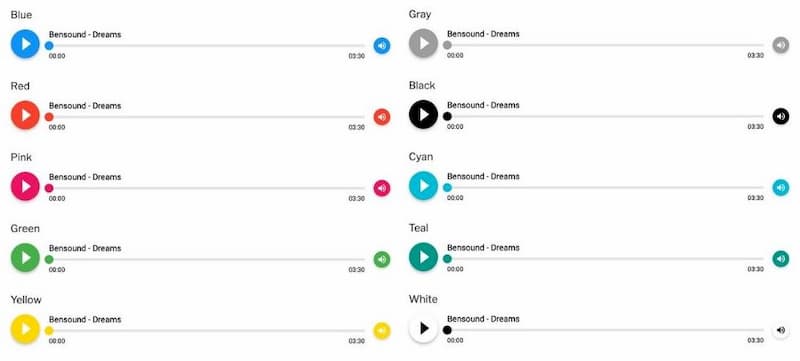Screen dimensions: 800x361
Task: Play the Blue audio player
Action: 25,44
